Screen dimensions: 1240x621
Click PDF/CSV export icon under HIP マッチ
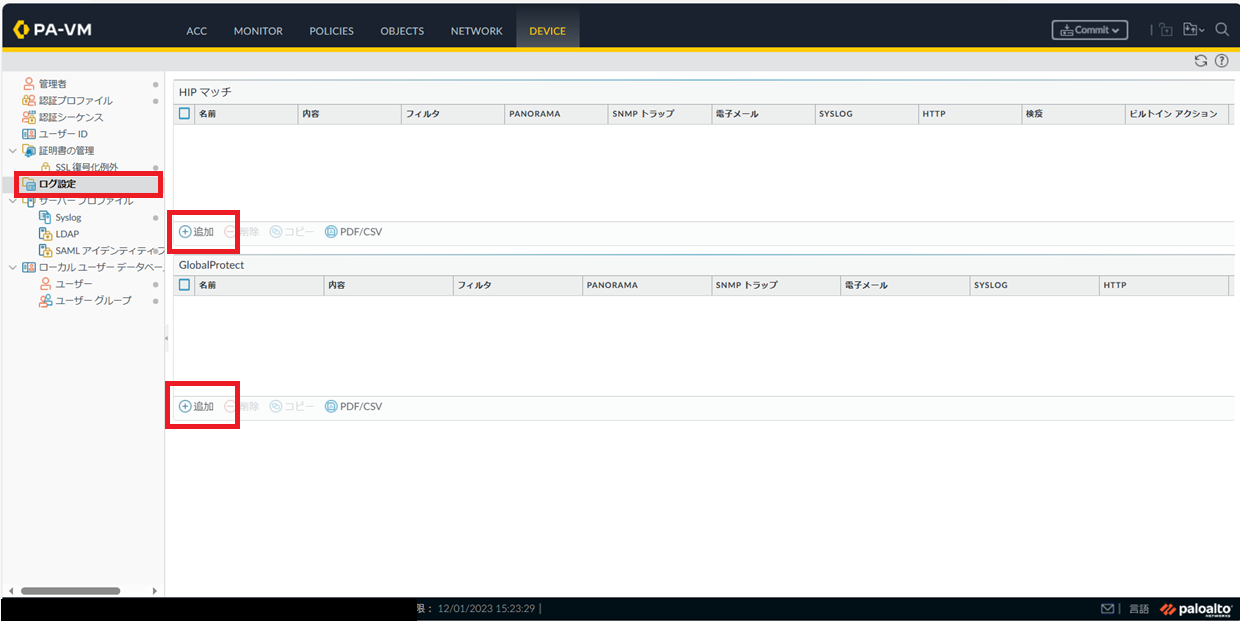pyautogui.click(x=331, y=232)
